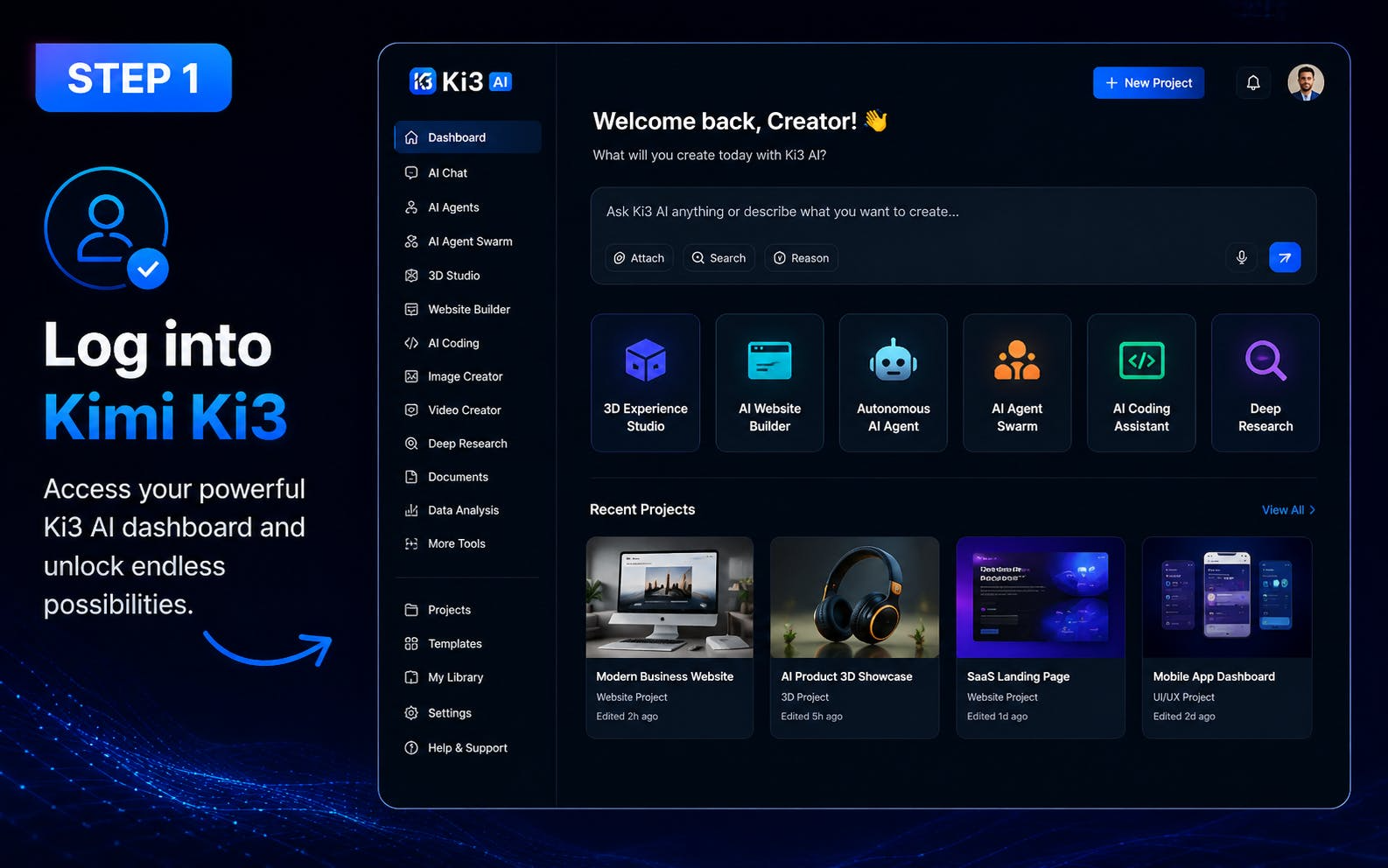Viewport: 1388px width, 868px height.
Task: Click the Documents file icon in sidebar
Action: [x=411, y=477]
